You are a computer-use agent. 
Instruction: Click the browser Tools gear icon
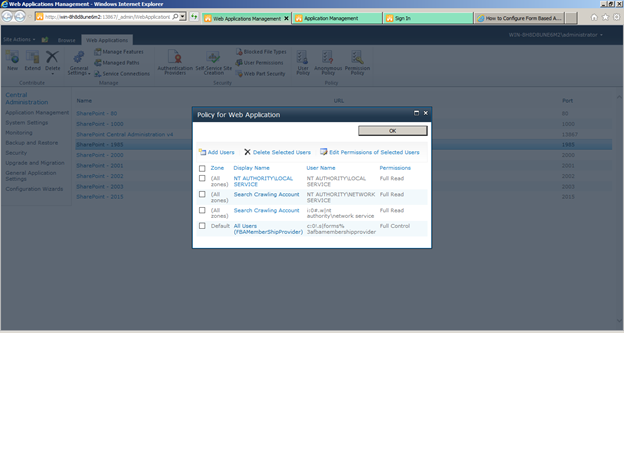click(616, 17)
